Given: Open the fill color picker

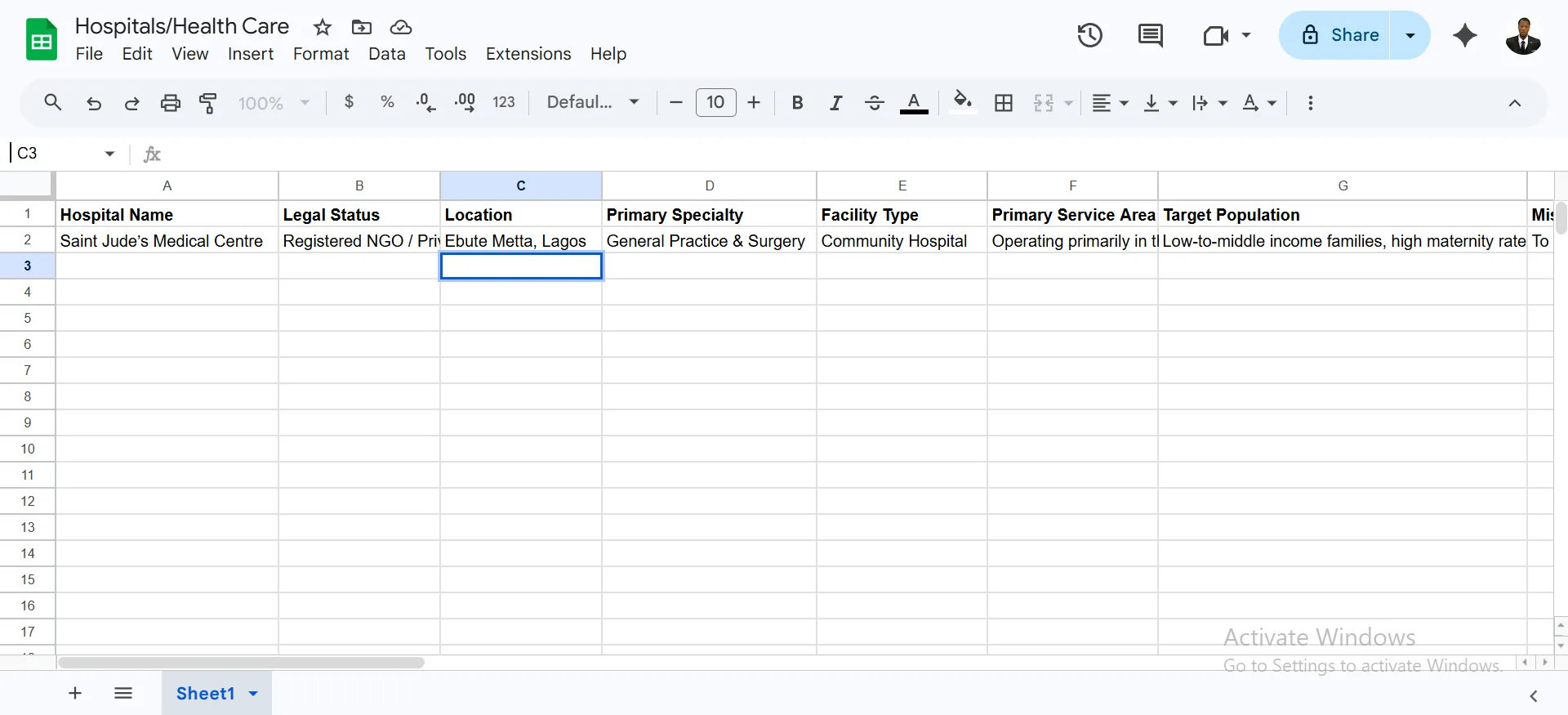Looking at the screenshot, I should (962, 103).
